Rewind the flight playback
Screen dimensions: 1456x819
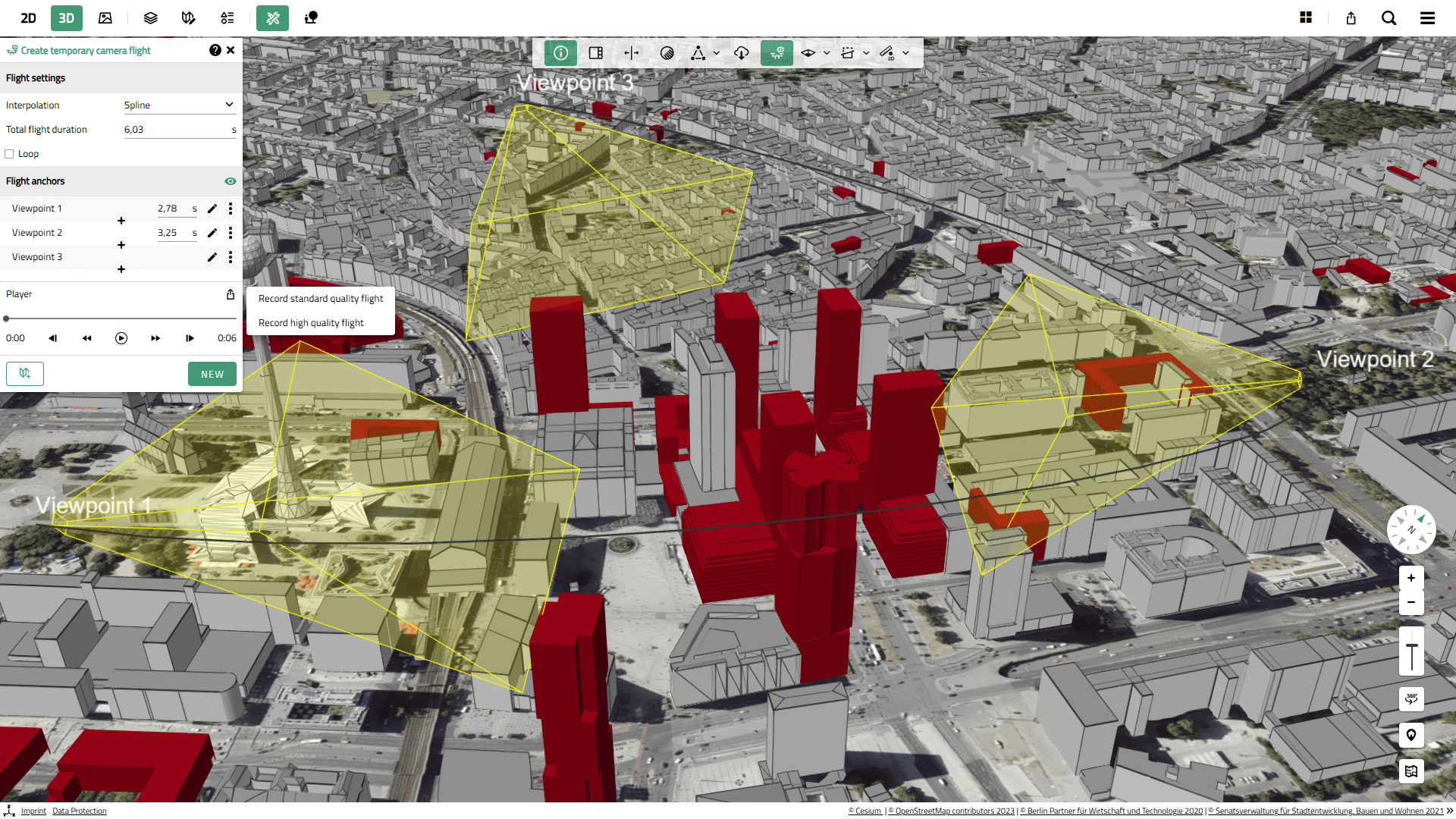[87, 338]
